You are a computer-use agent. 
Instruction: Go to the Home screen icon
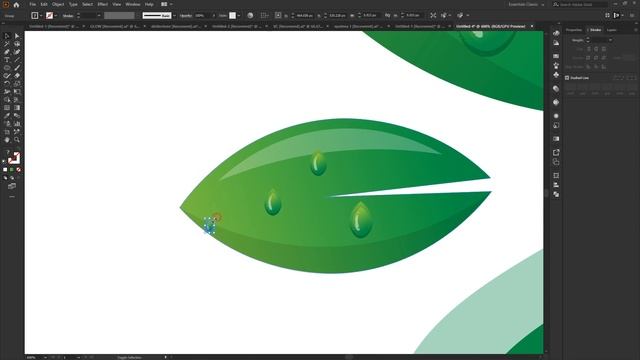click(x=16, y=4)
